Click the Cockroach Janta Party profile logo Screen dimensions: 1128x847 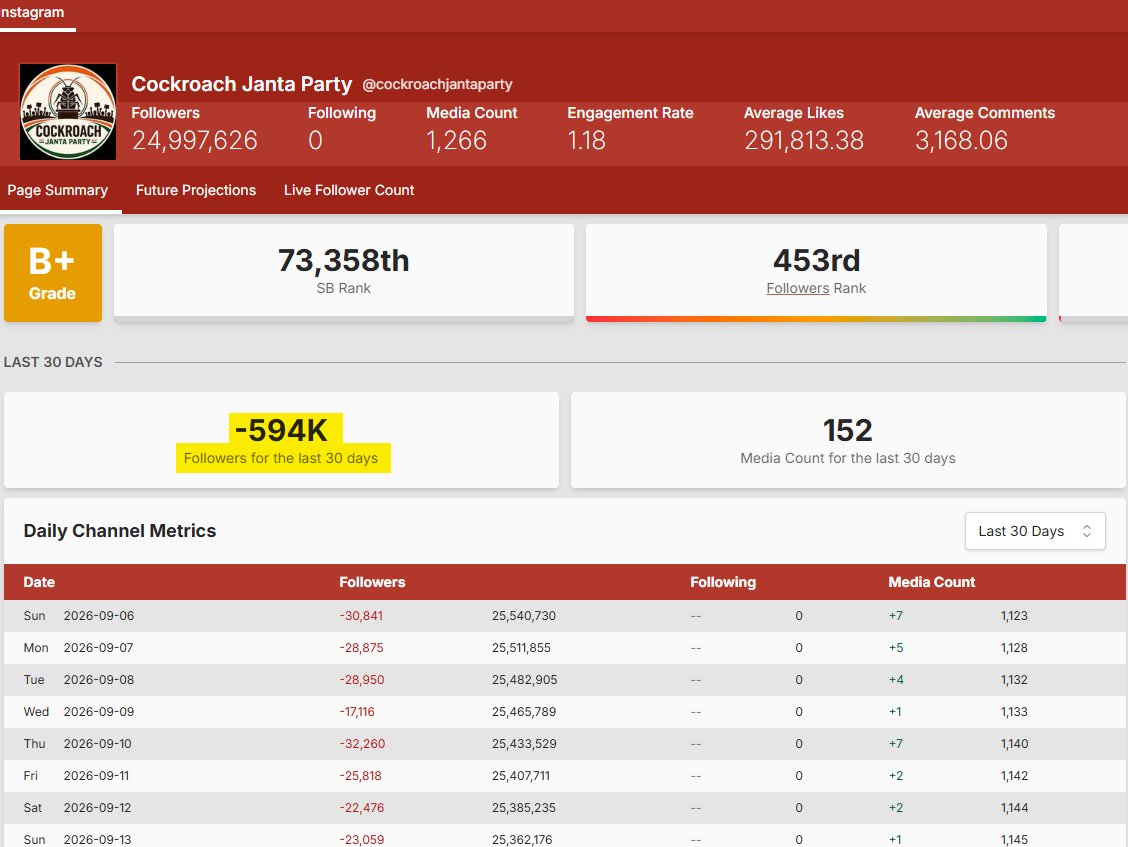tap(68, 112)
